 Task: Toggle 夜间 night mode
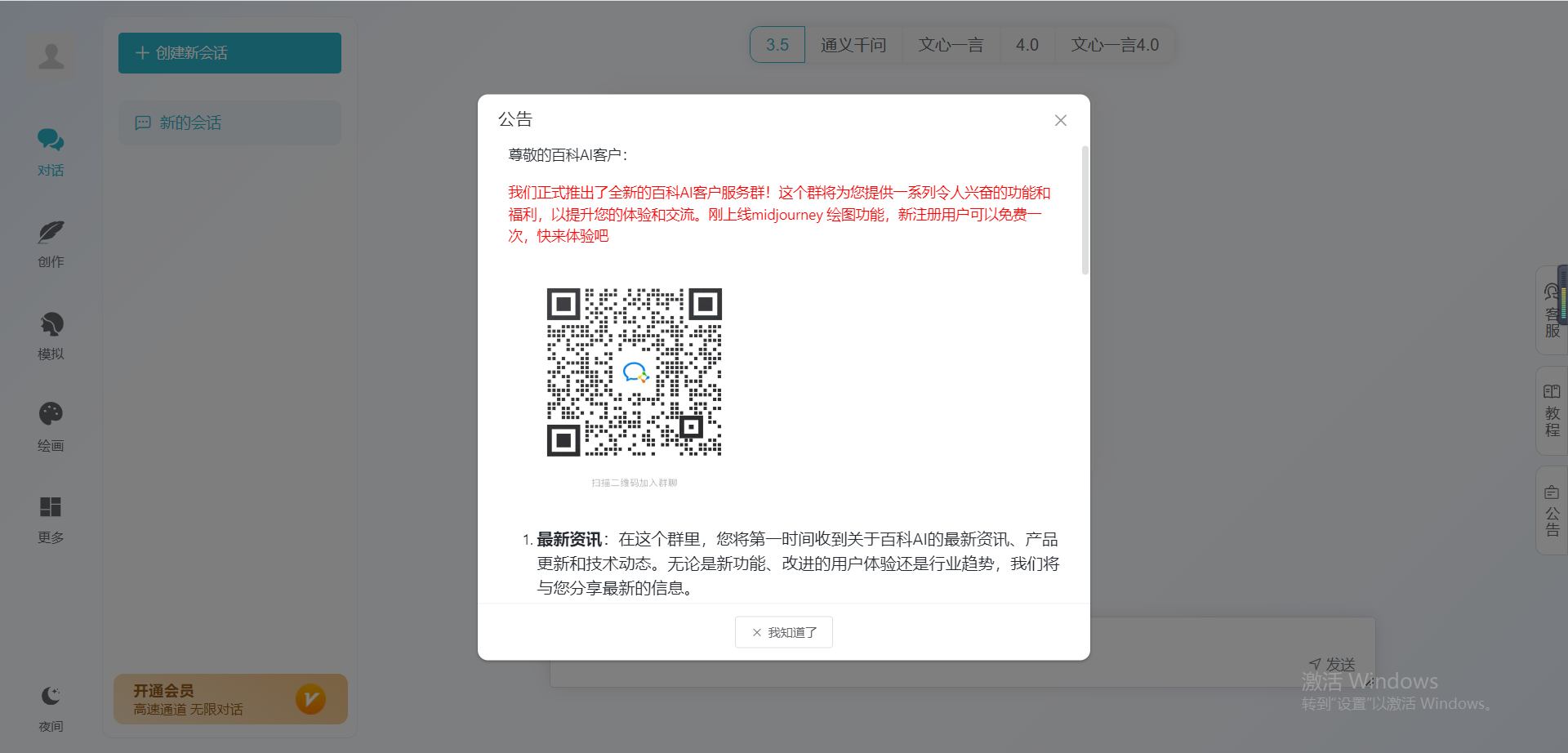tap(51, 708)
